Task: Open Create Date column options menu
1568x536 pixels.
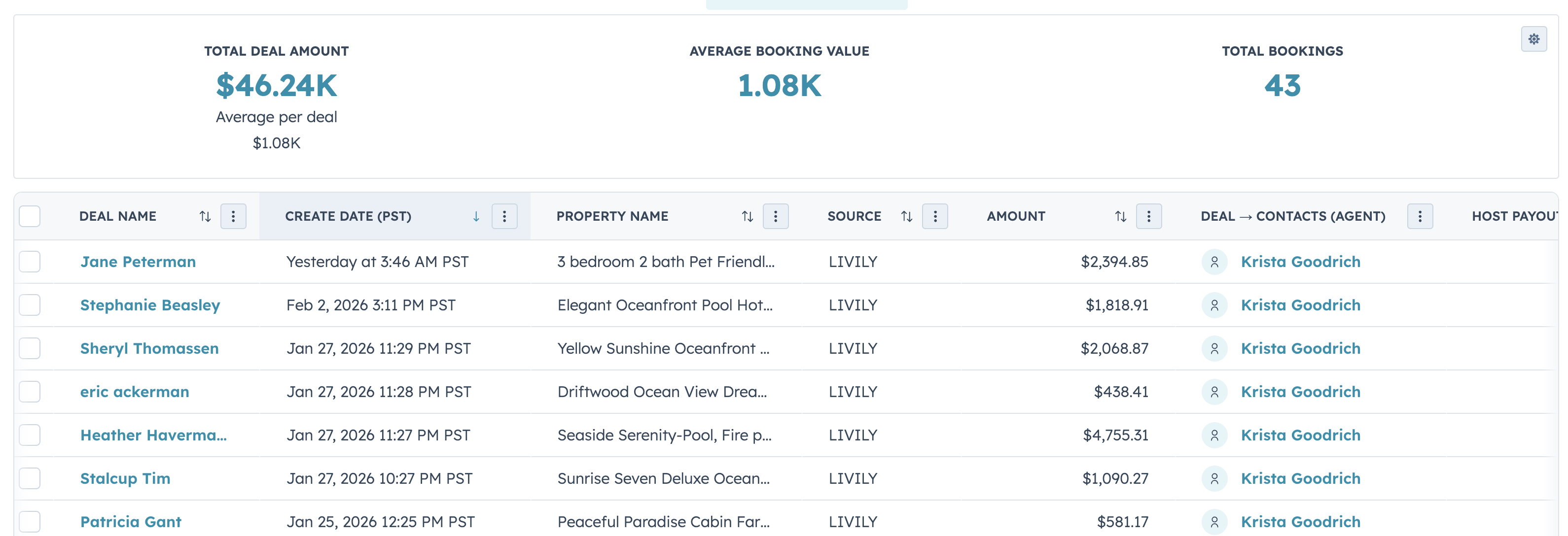Action: [x=504, y=217]
